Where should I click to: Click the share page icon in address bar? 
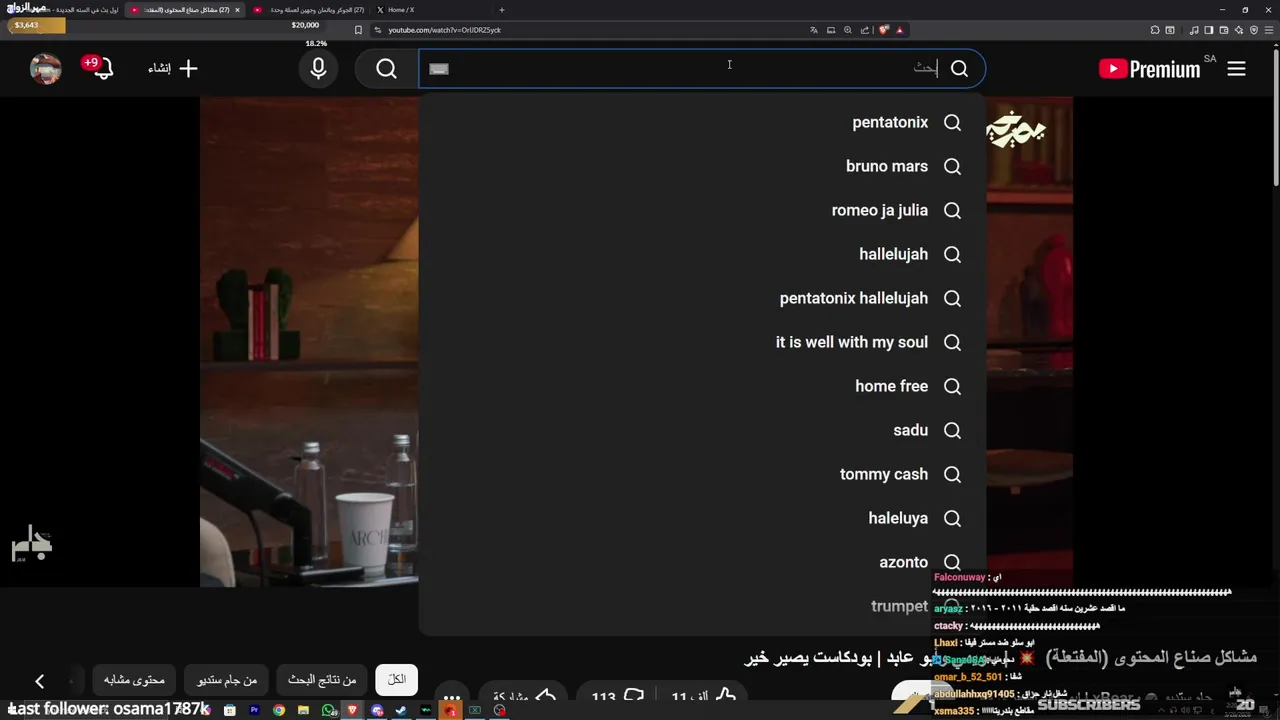865,30
